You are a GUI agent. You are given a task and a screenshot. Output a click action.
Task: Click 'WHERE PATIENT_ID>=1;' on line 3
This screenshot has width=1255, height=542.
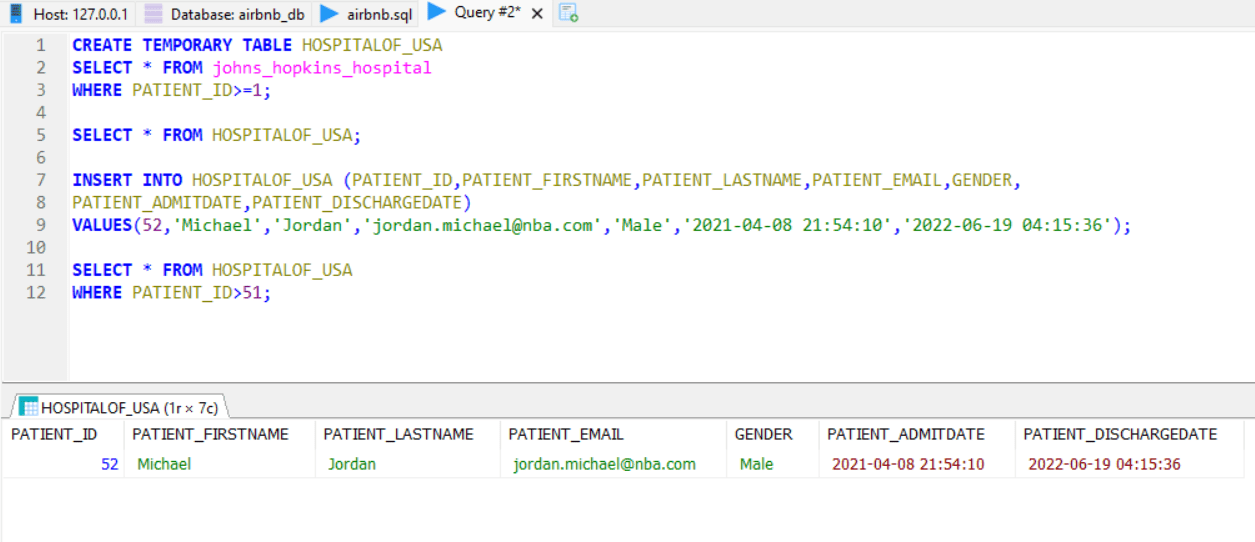pyautogui.click(x=172, y=90)
